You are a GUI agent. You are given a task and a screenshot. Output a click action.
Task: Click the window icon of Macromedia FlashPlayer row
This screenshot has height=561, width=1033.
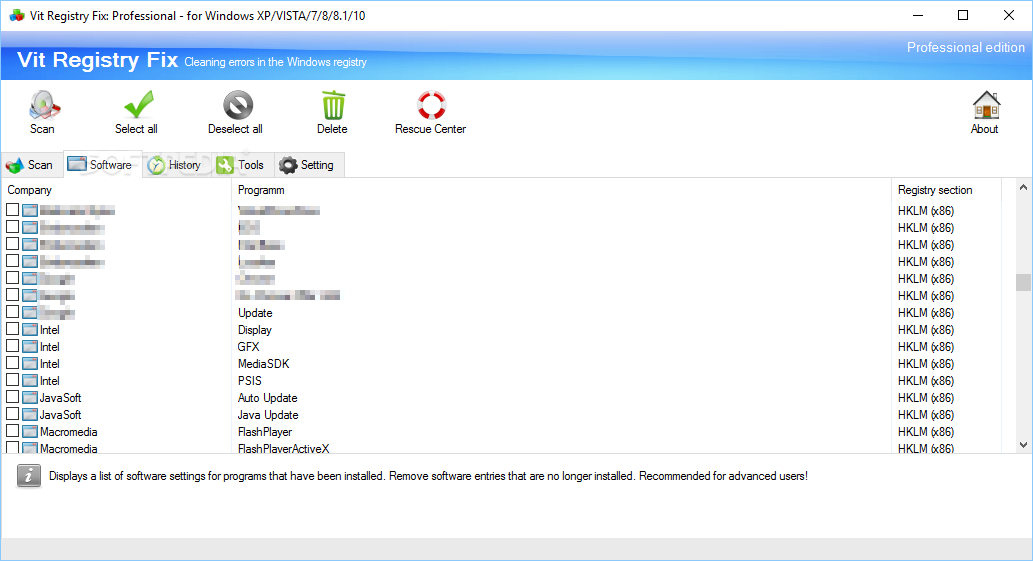click(x=30, y=433)
